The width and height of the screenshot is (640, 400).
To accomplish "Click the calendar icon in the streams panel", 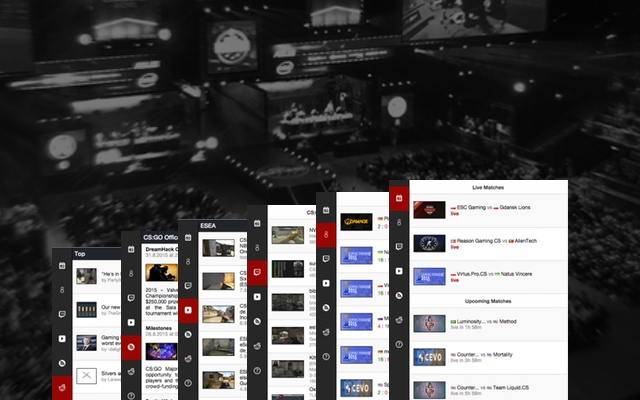I will pos(257,223).
